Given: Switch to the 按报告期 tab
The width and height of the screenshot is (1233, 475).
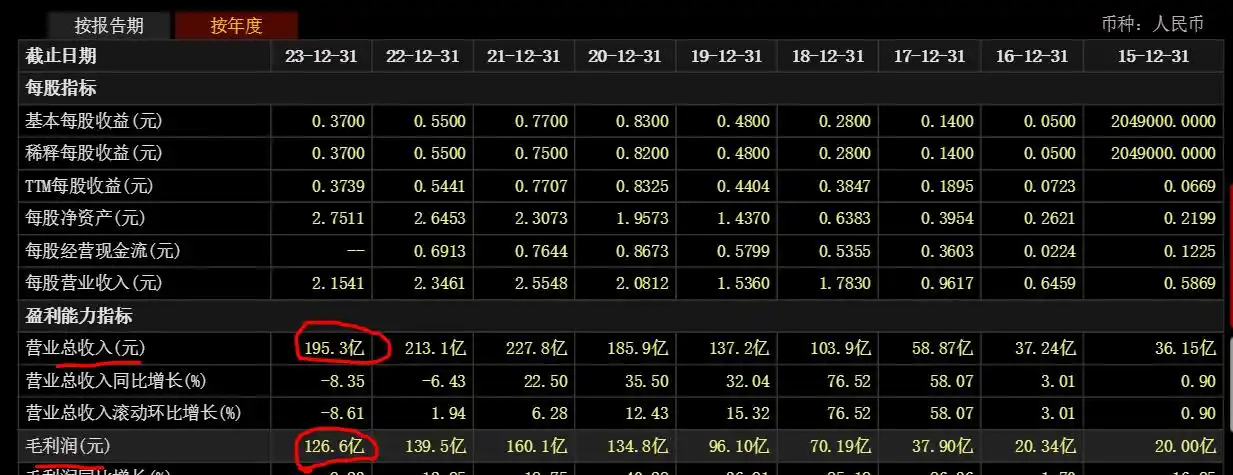Looking at the screenshot, I should [x=109, y=25].
